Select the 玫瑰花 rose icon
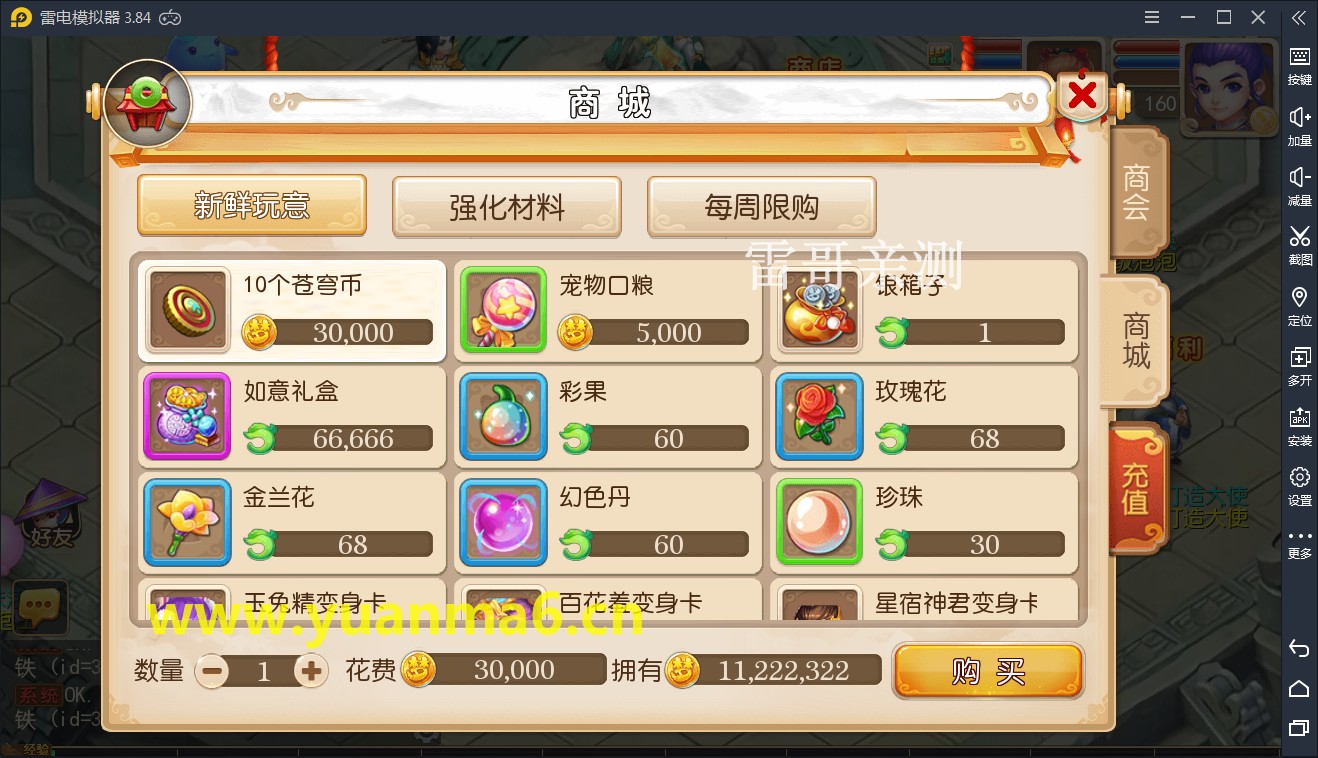 click(820, 416)
